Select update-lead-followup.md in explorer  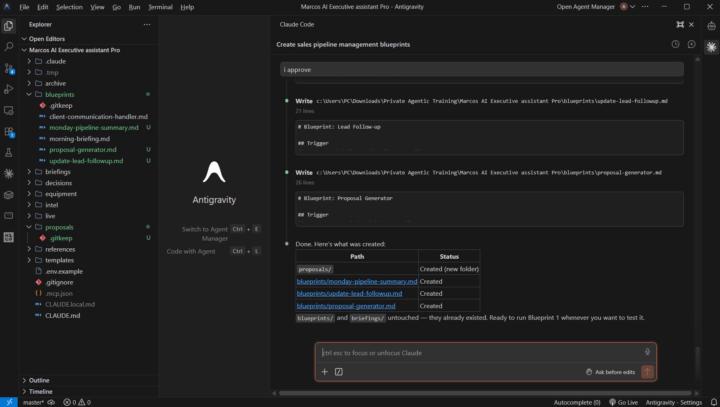tap(86, 161)
